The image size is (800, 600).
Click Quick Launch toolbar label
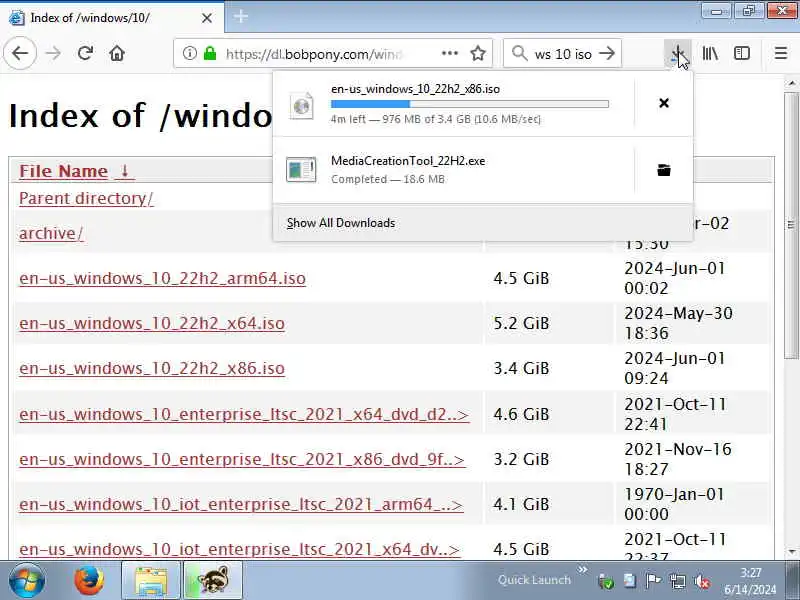[534, 580]
